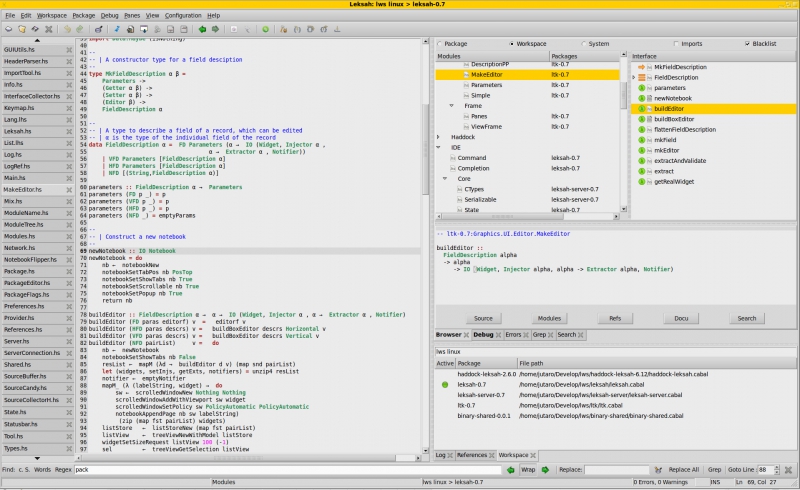Select the Package scope radio button
This screenshot has width=800, height=490.
[x=440, y=44]
